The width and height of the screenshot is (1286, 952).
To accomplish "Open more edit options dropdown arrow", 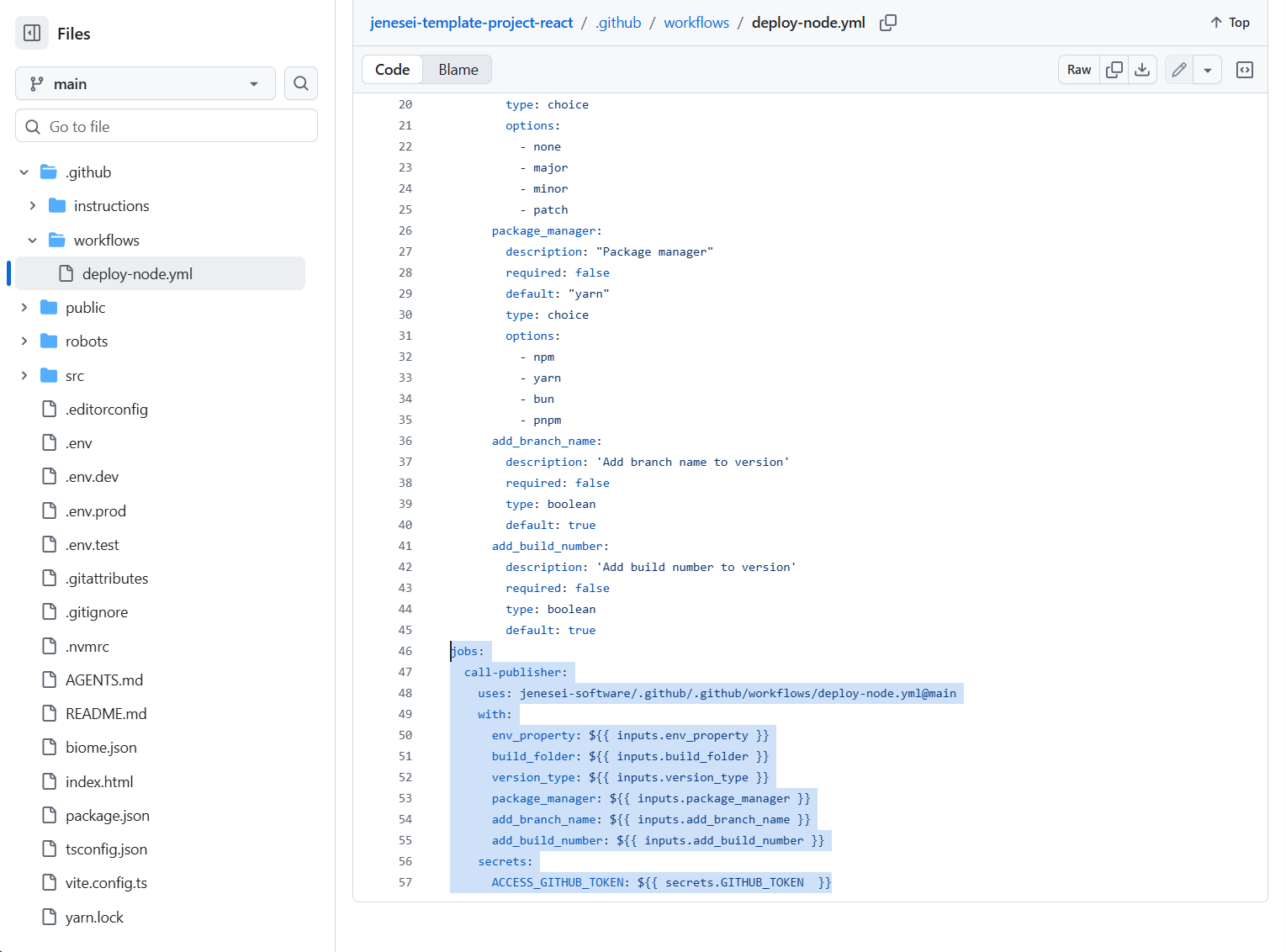I will pos(1207,70).
